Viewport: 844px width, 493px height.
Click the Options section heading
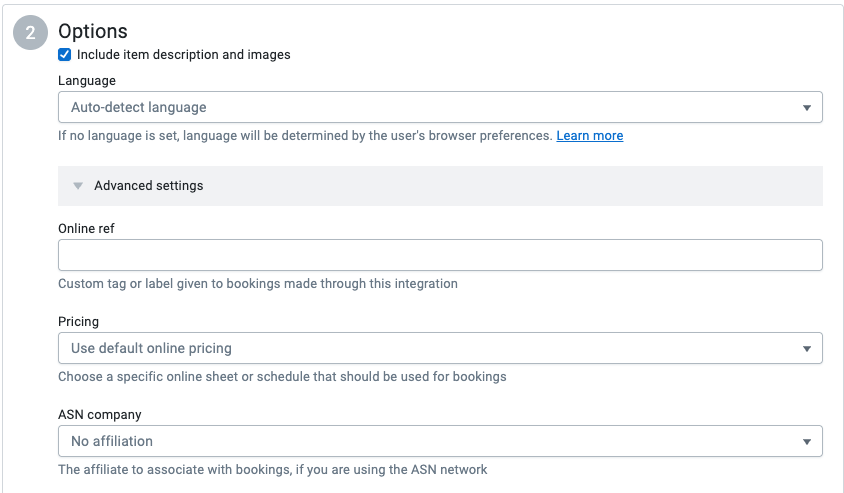pyautogui.click(x=93, y=32)
